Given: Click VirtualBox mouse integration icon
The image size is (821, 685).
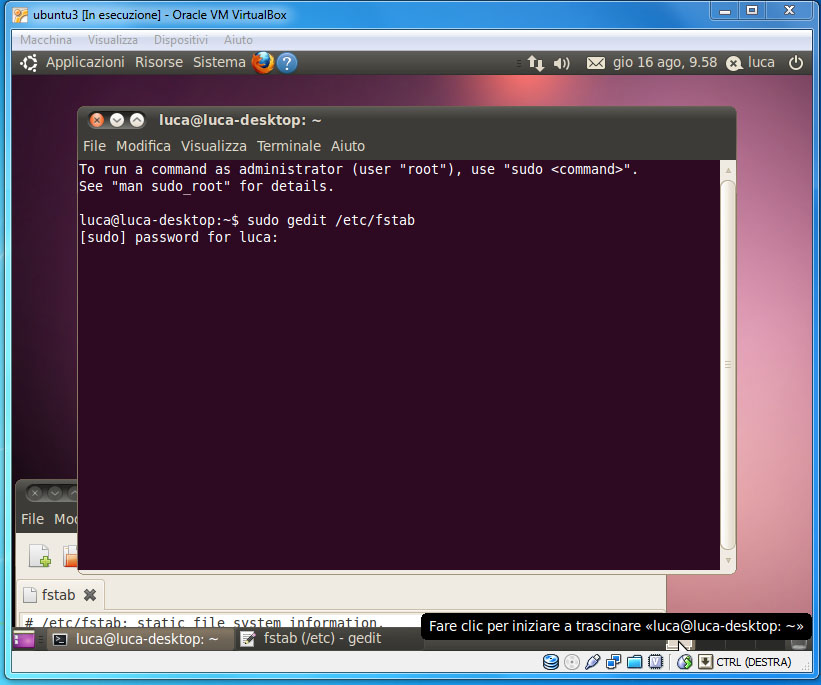Looking at the screenshot, I should pyautogui.click(x=684, y=662).
